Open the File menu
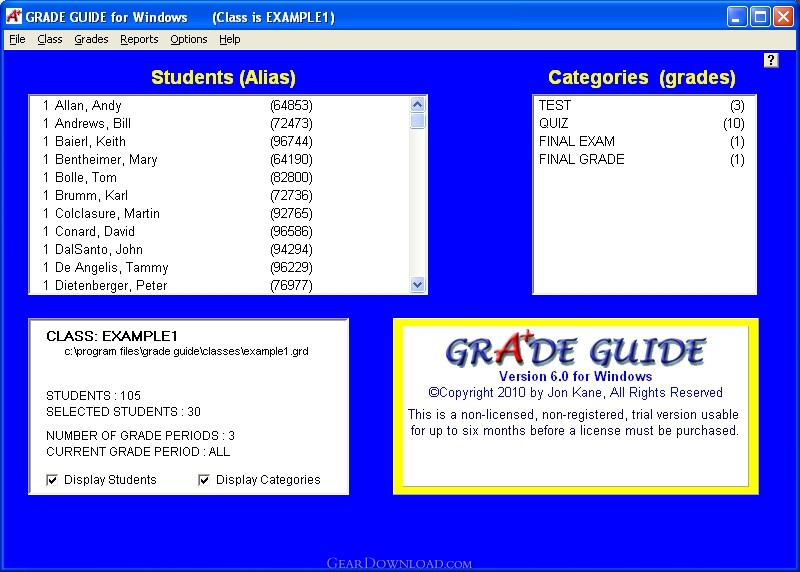This screenshot has height=572, width=800. point(17,39)
